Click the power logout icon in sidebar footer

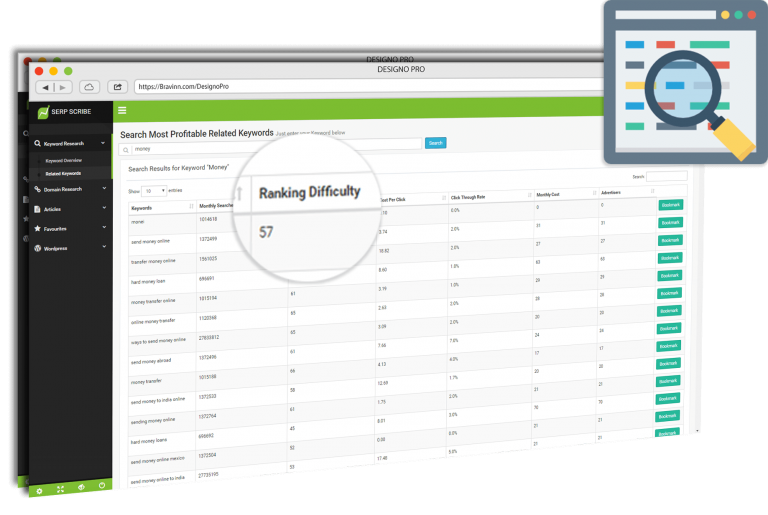[102, 486]
